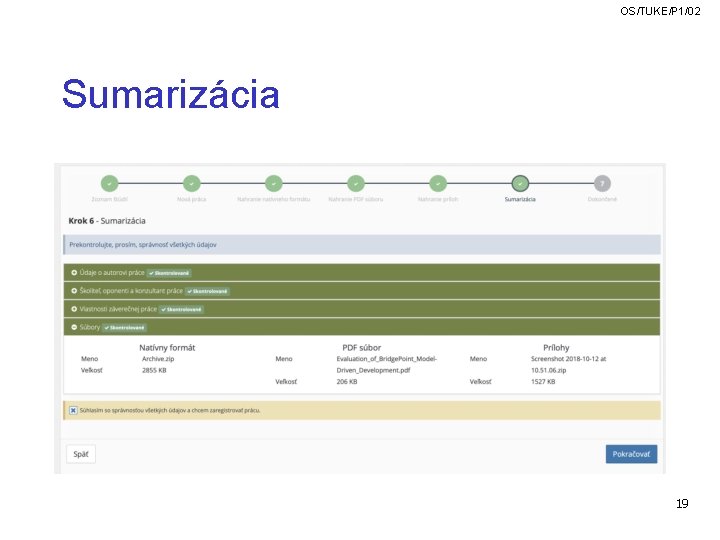Click the 'Prekontrolujte, prosím, správnosť' info banner
Viewport: 720px width, 540px height.
tap(362, 245)
